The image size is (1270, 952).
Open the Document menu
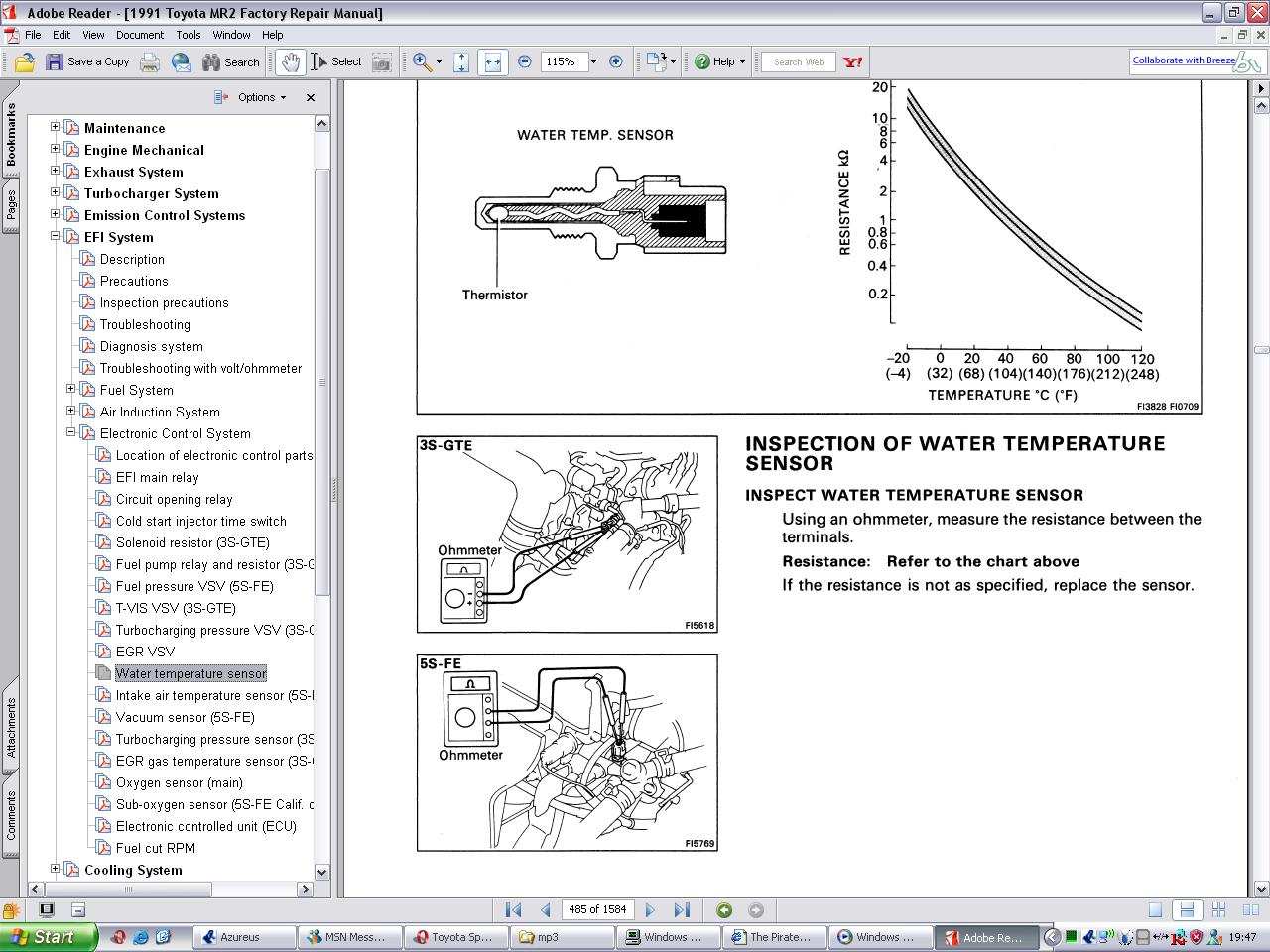point(139,34)
